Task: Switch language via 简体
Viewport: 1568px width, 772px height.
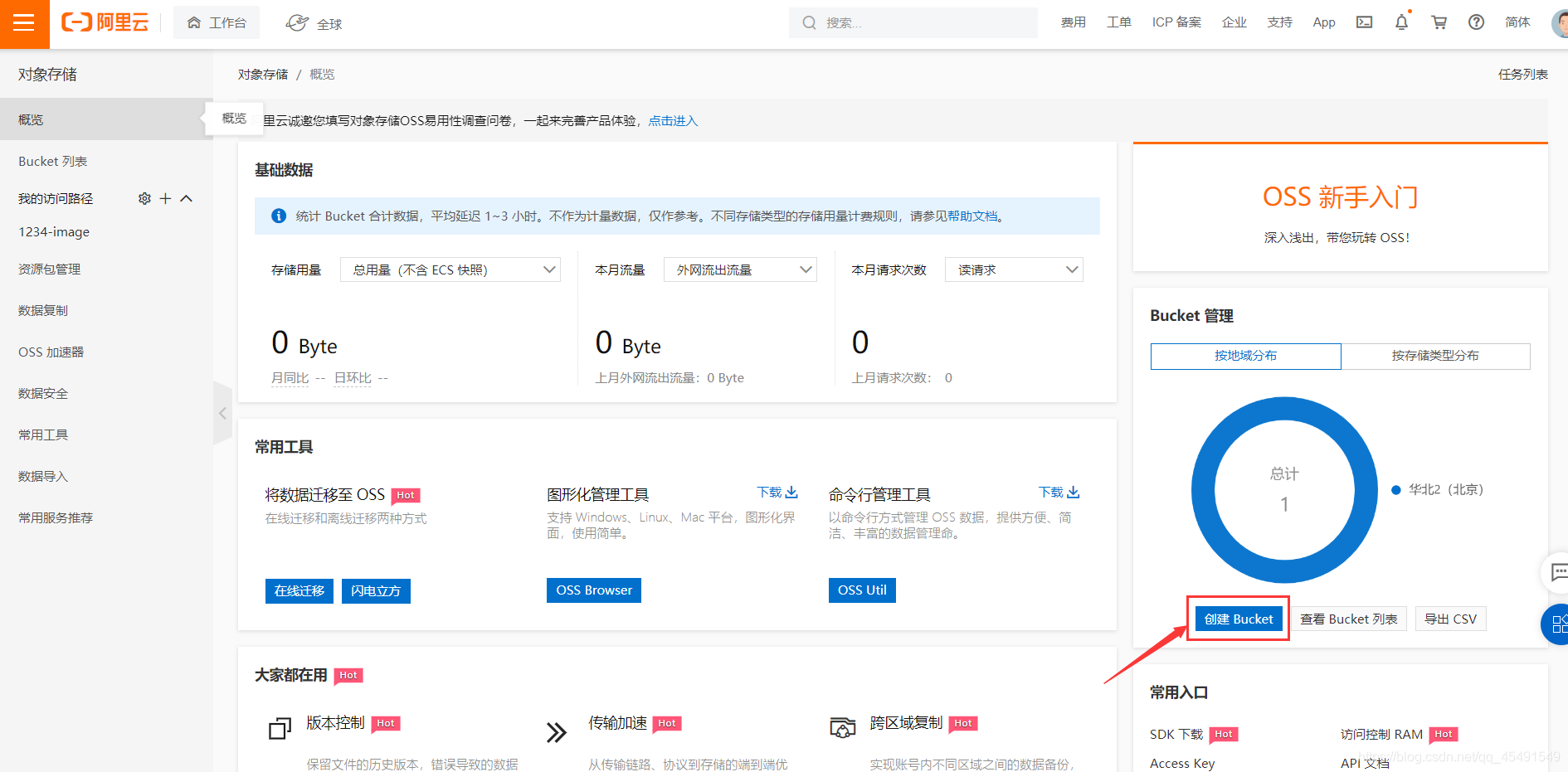Action: coord(1517,22)
